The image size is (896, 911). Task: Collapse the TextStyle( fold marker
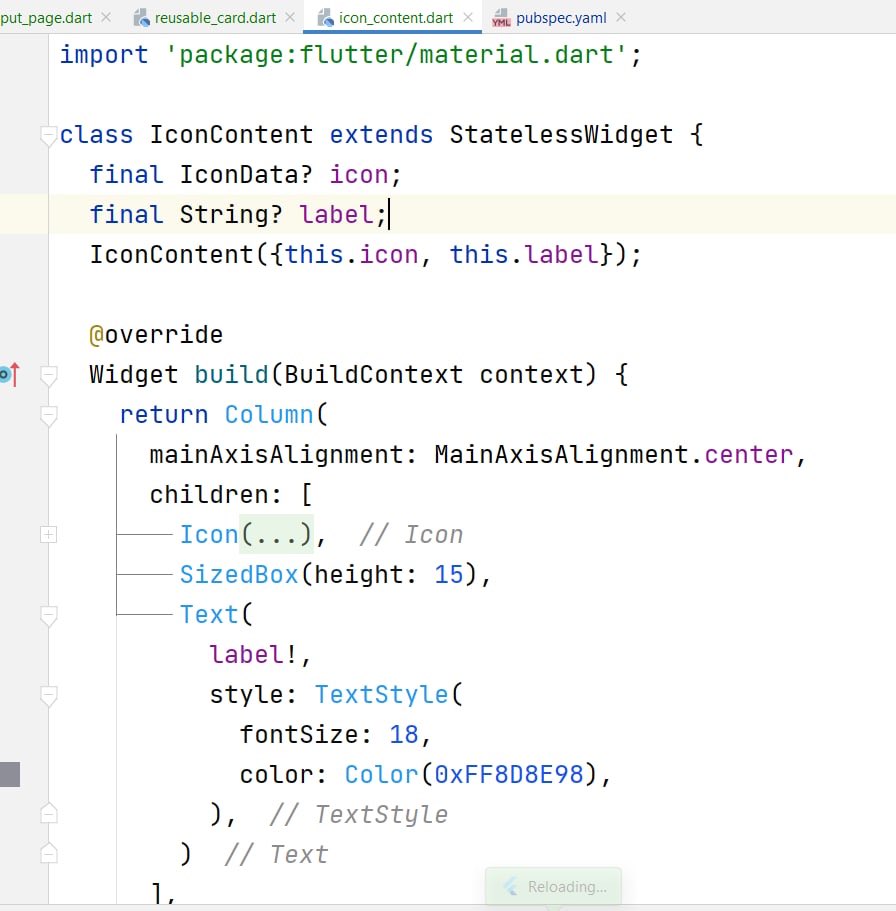(x=49, y=696)
